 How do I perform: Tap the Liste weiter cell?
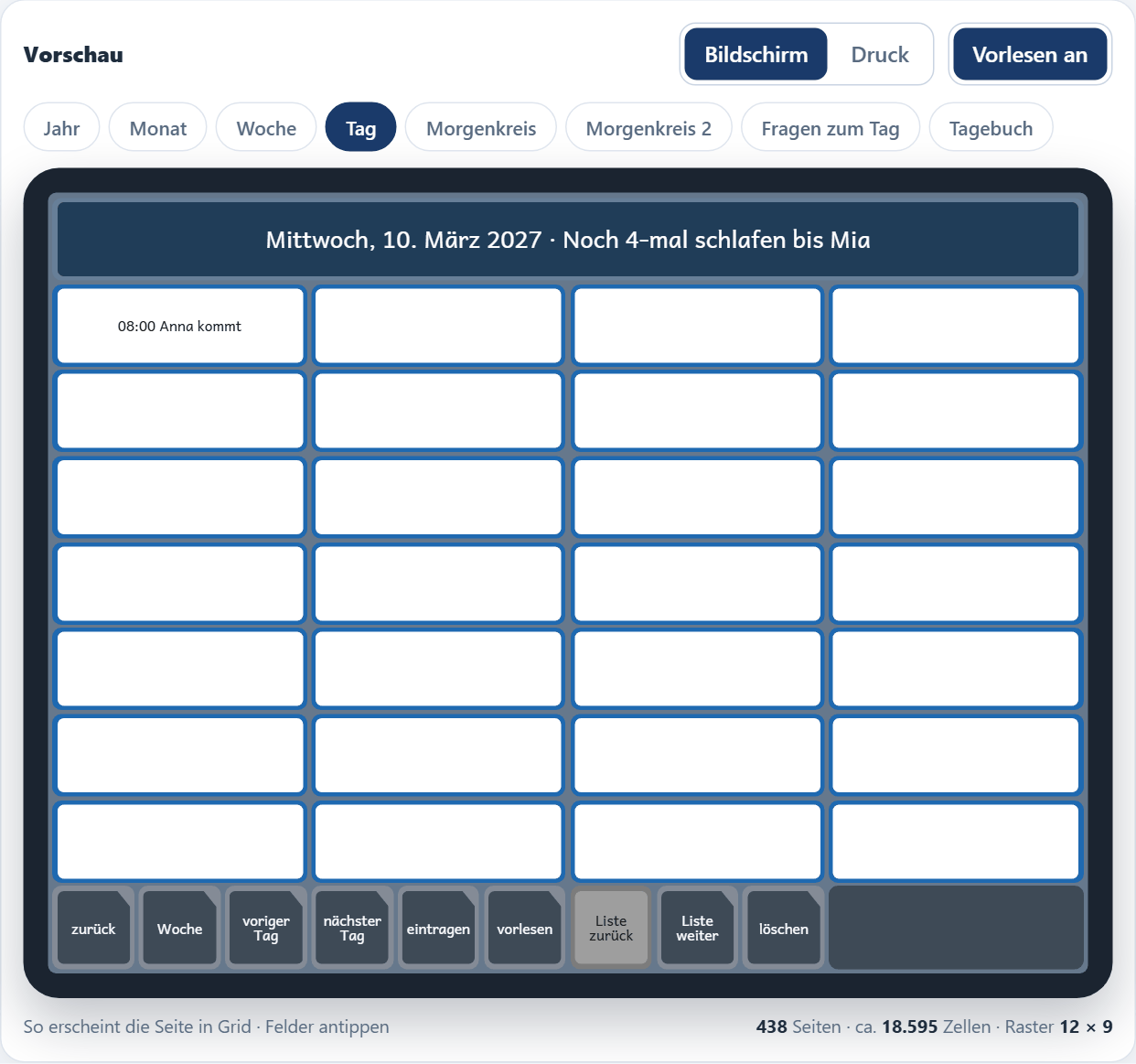(697, 928)
